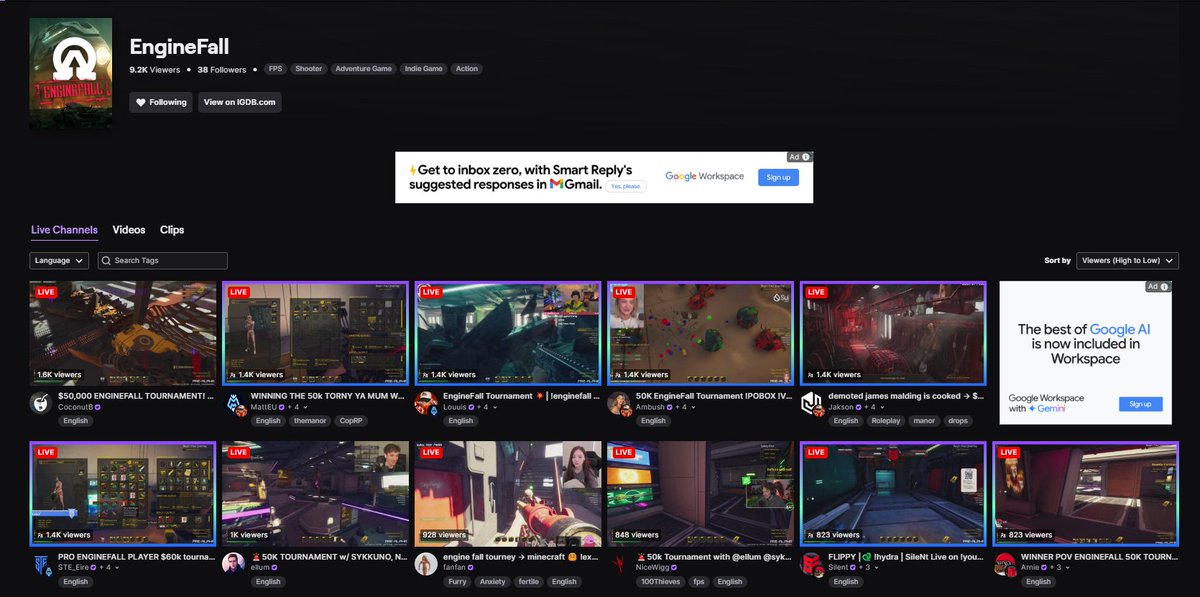Open MattEU's channel avatar
Screen dimensions: 1200x597
233,402
